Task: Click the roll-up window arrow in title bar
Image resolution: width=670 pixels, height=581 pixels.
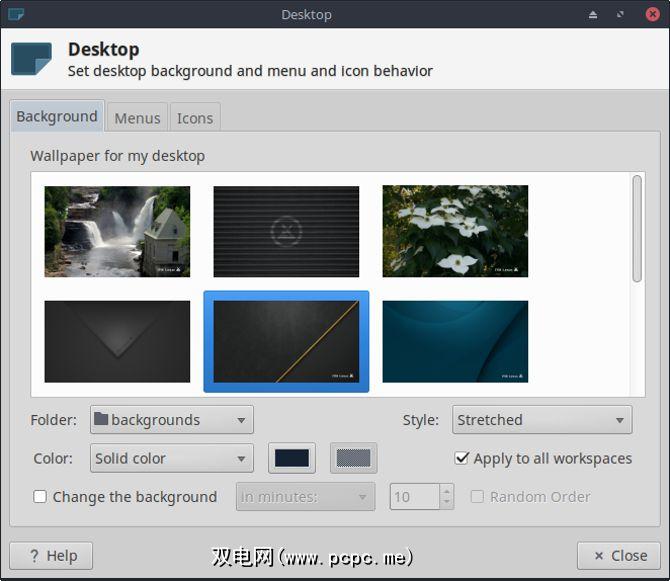Action: coord(593,14)
